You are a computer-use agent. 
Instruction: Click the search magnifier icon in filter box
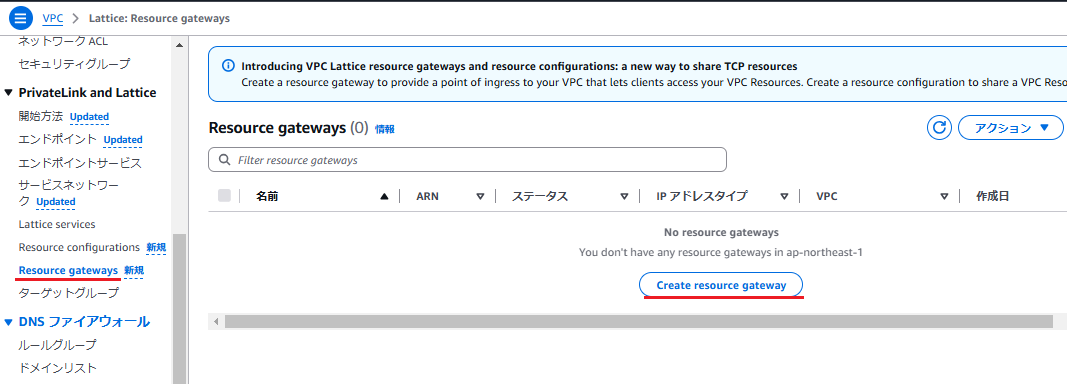click(x=224, y=160)
